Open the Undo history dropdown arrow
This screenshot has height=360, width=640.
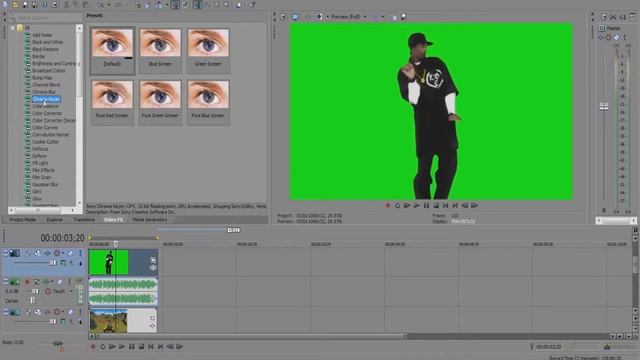tap(109, 5)
